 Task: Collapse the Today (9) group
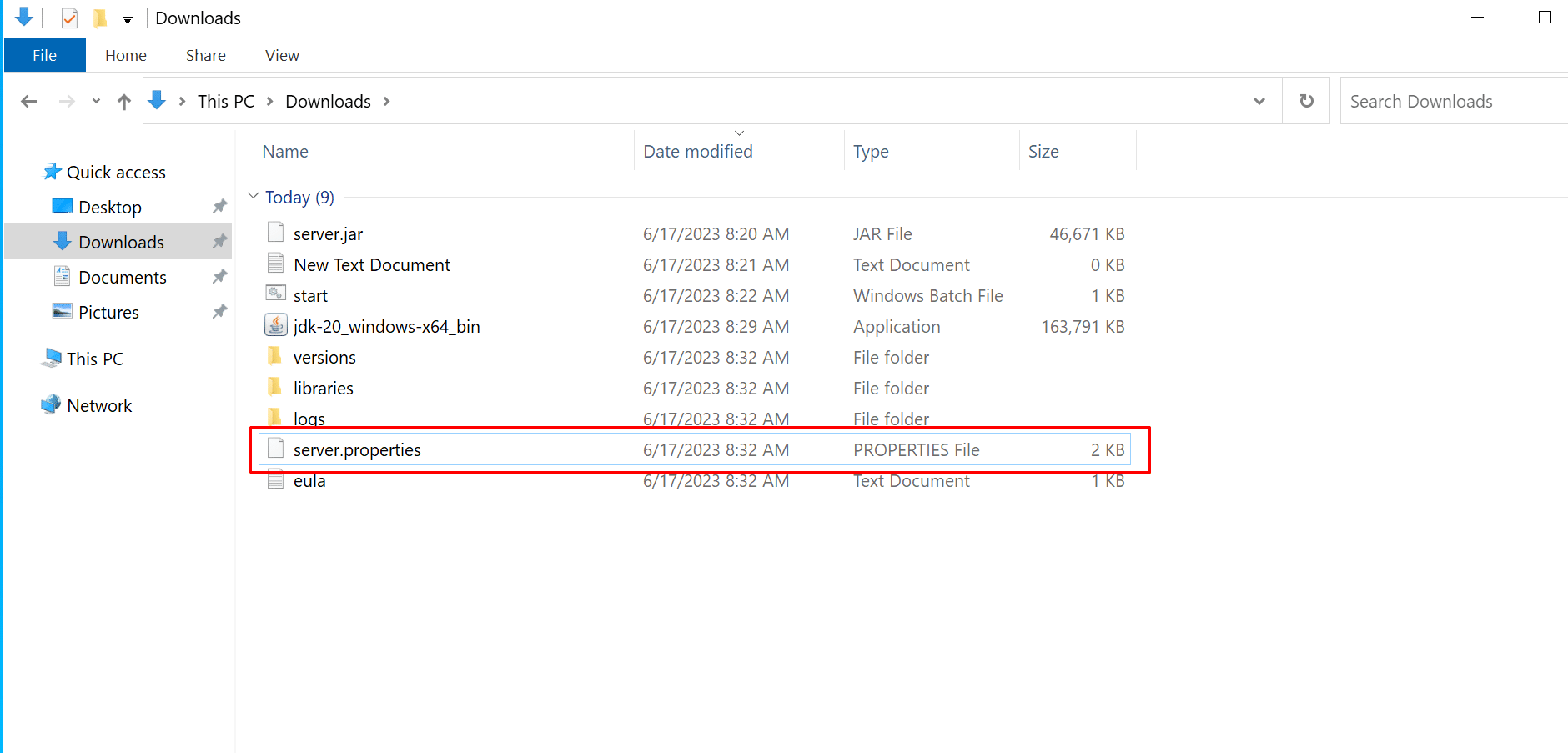254,197
